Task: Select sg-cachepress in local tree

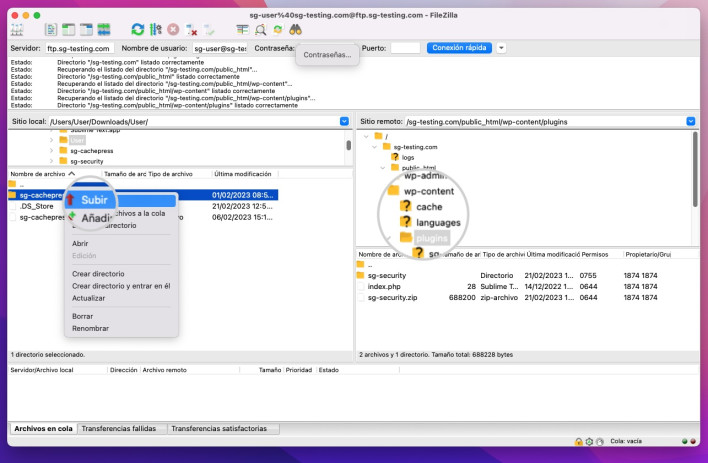Action: pos(92,150)
